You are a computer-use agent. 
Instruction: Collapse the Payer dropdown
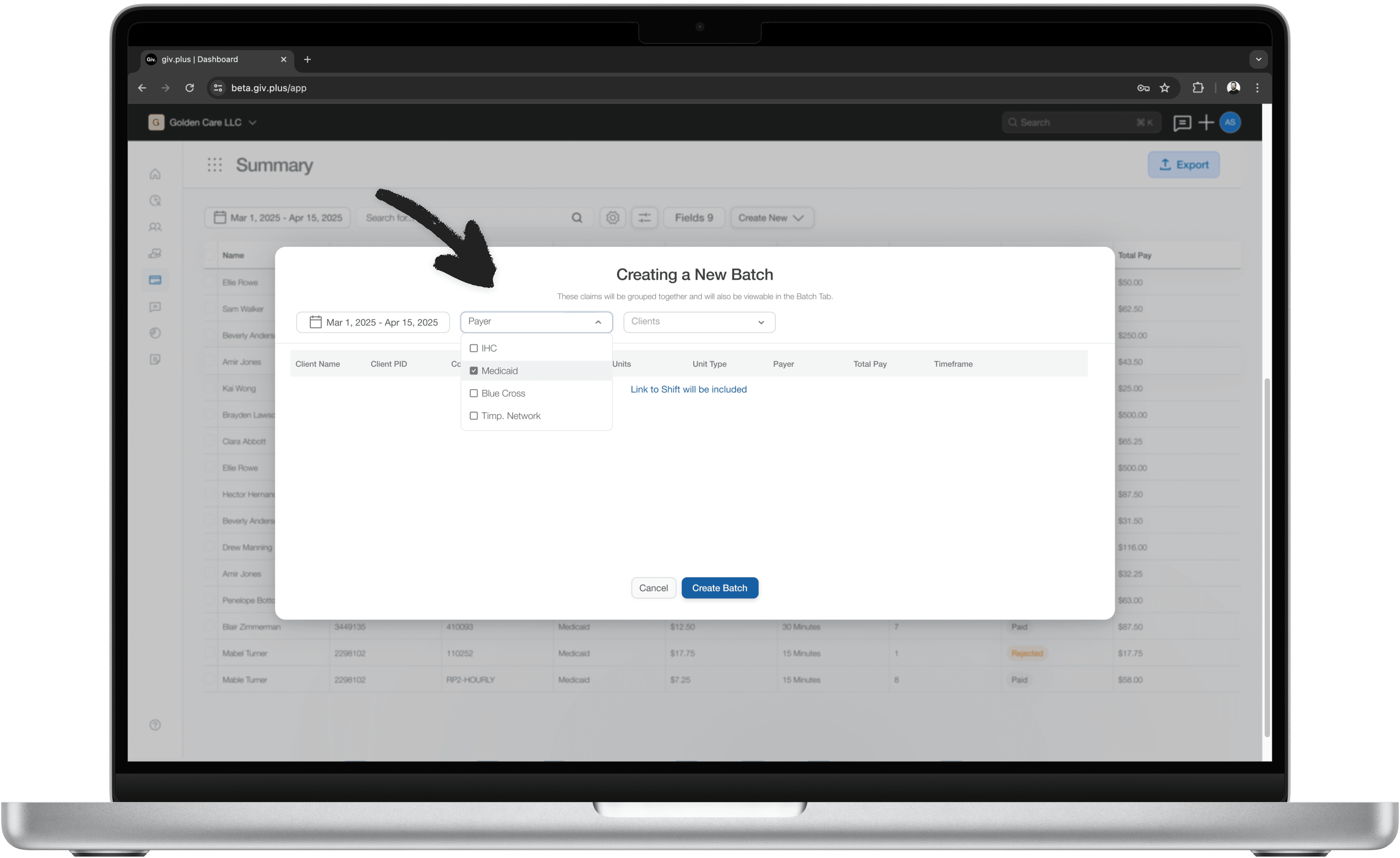click(x=598, y=322)
